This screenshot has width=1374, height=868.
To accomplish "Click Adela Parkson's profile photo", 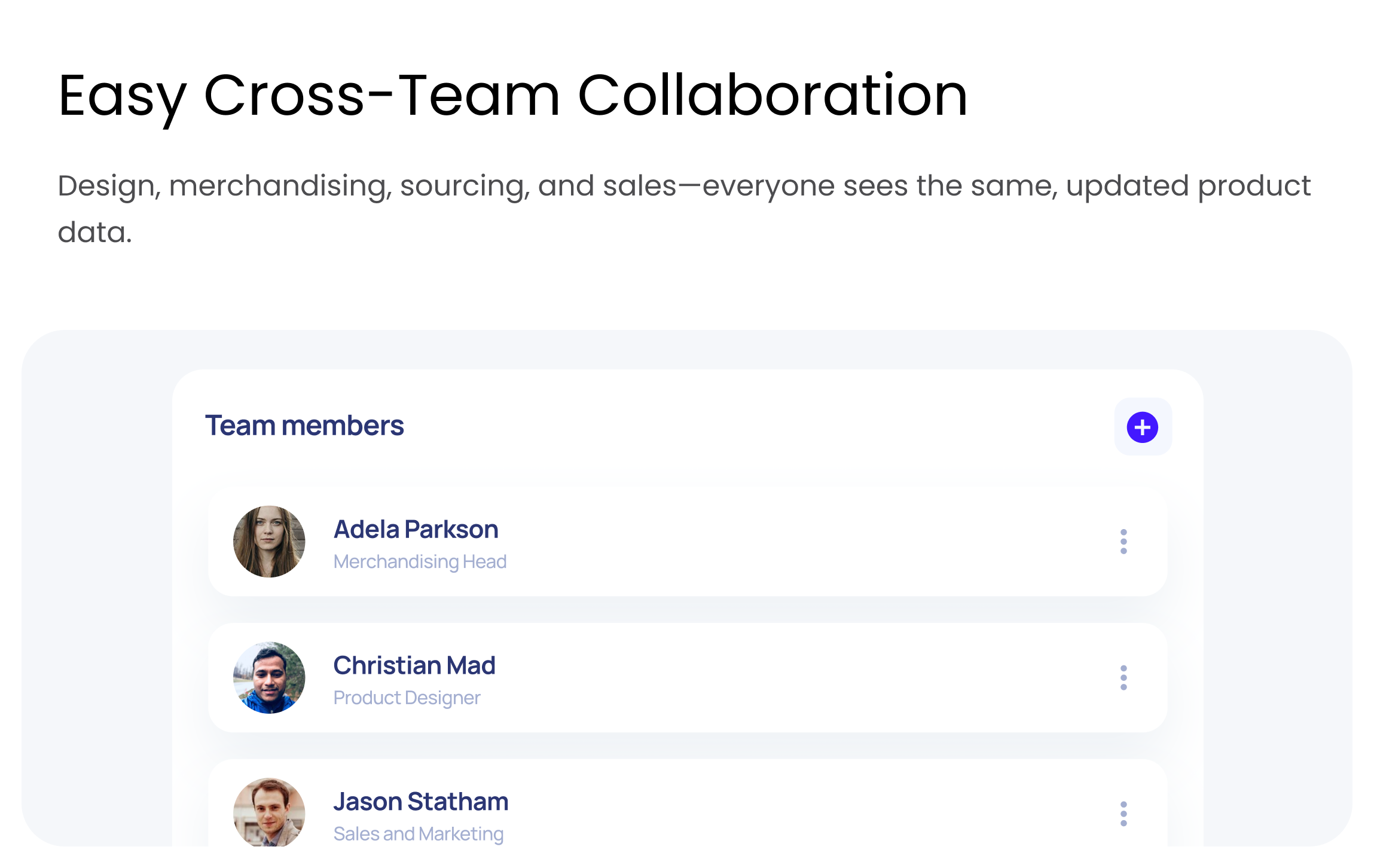I will click(269, 542).
